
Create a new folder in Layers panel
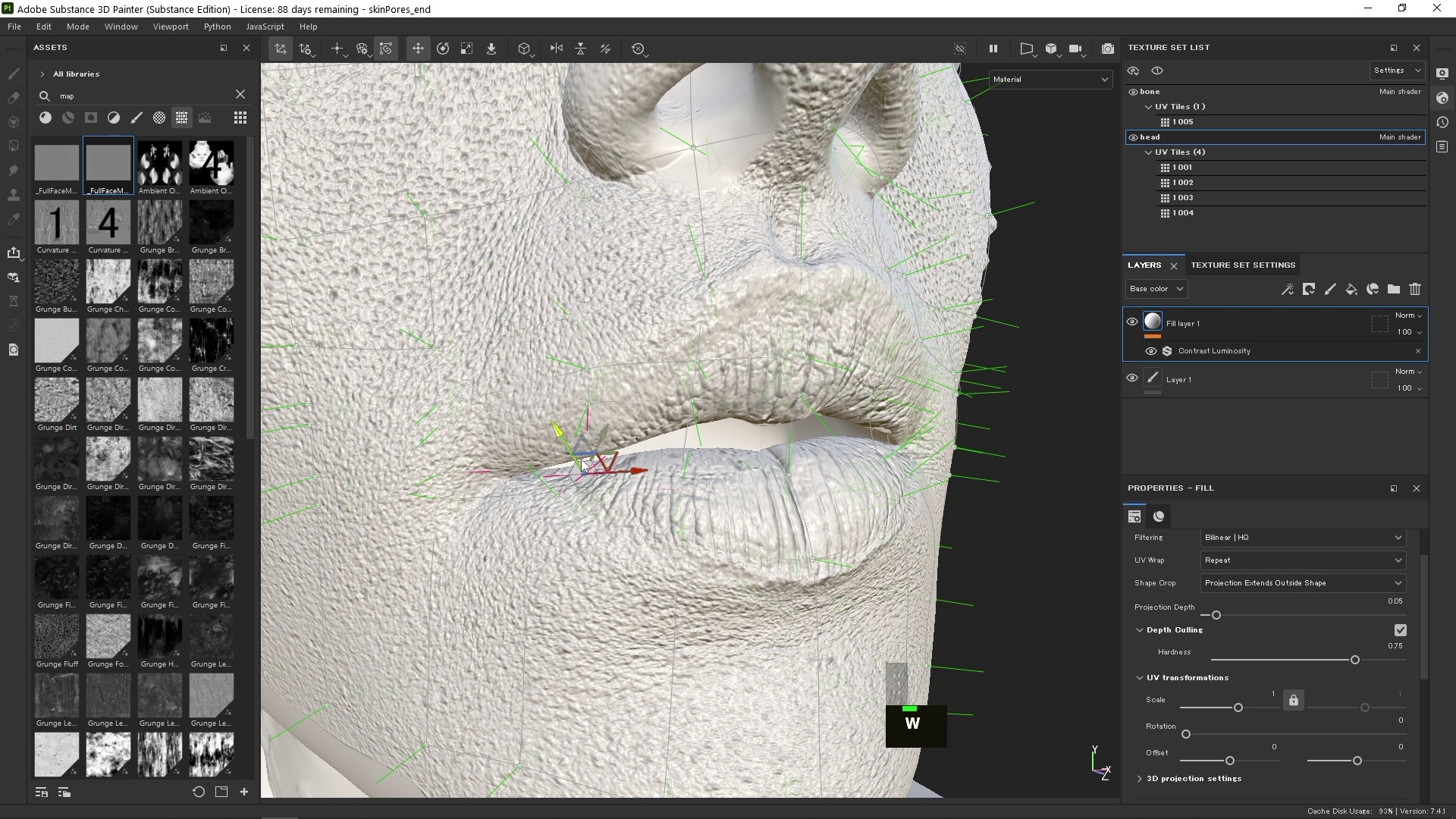1394,289
